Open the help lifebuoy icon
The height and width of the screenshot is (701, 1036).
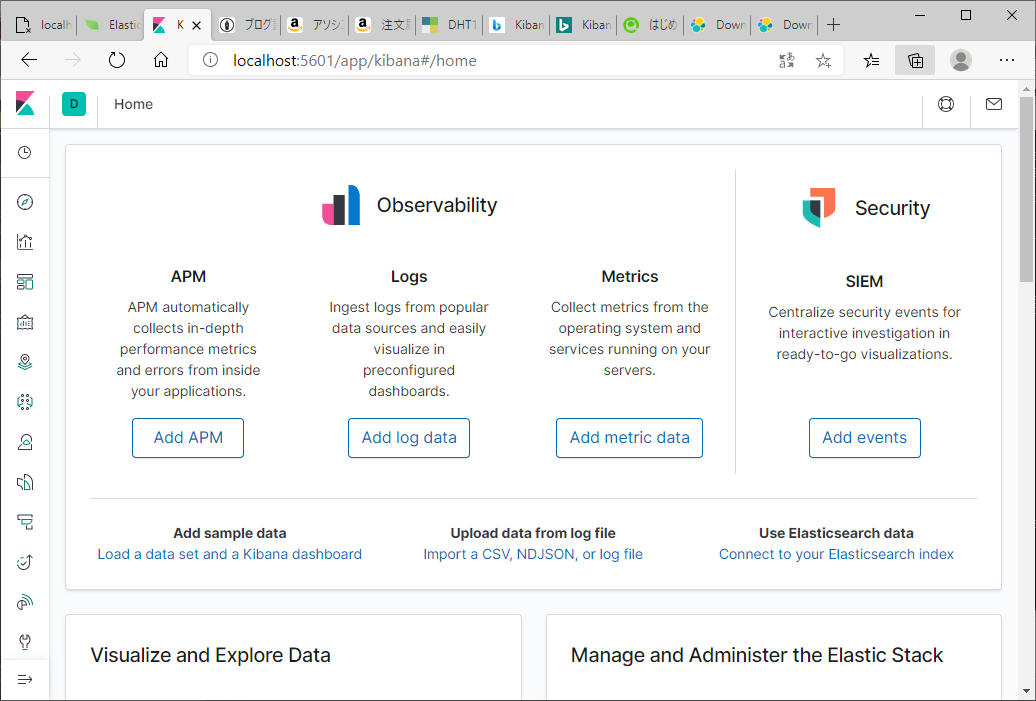tap(946, 104)
